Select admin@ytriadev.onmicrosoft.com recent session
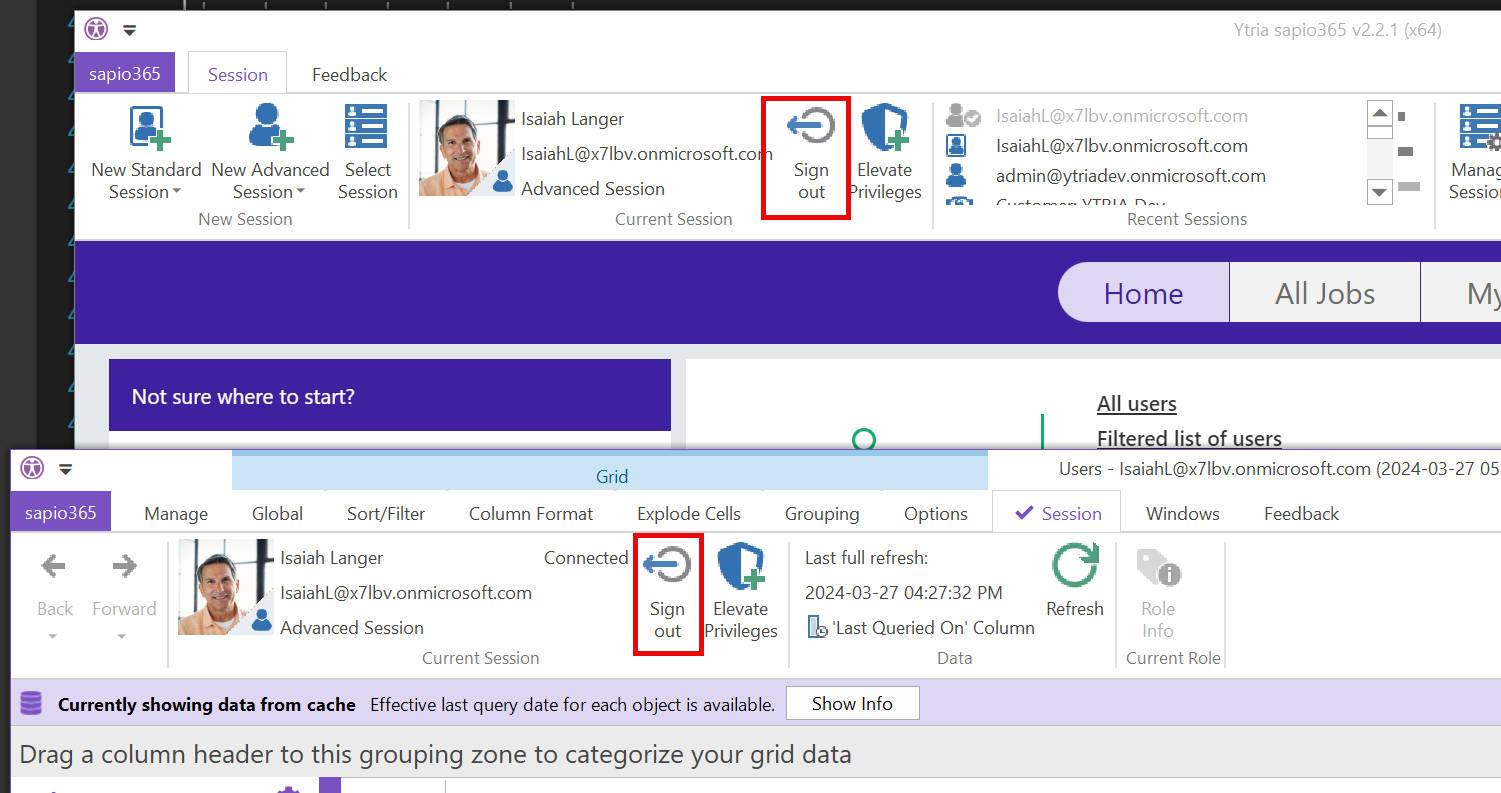 point(1130,176)
